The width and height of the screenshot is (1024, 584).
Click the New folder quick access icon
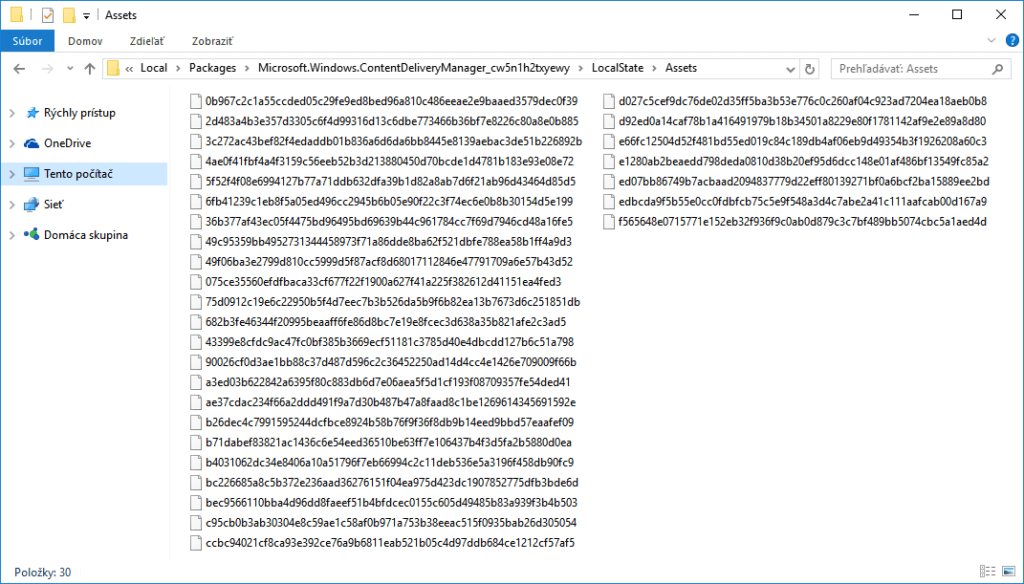(x=69, y=15)
